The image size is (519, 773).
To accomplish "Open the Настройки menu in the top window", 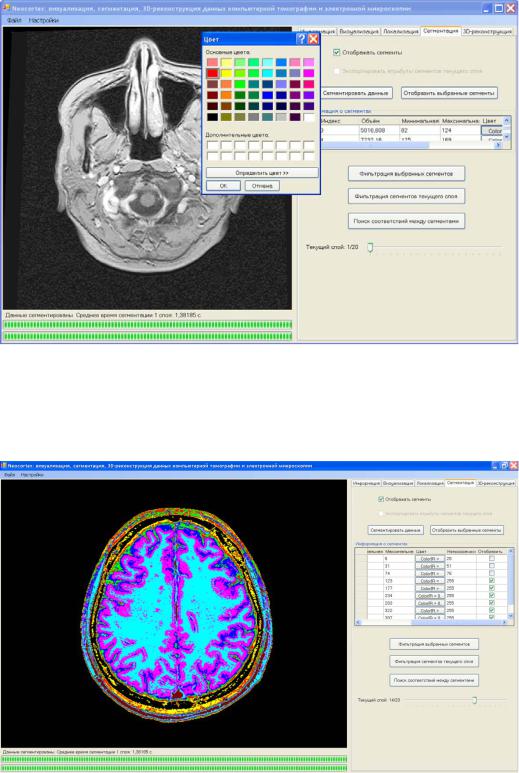I will point(44,21).
